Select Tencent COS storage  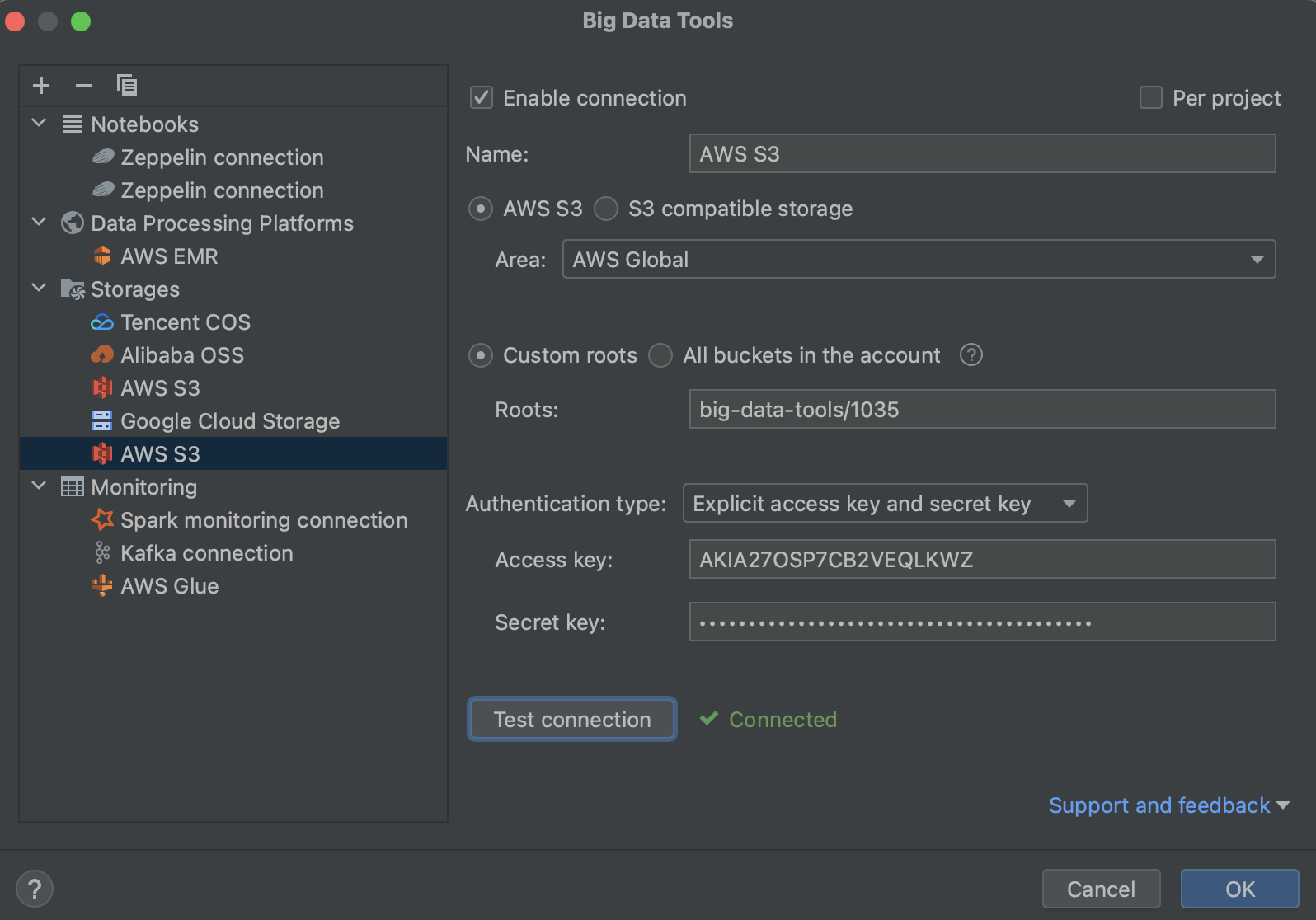pos(186,322)
